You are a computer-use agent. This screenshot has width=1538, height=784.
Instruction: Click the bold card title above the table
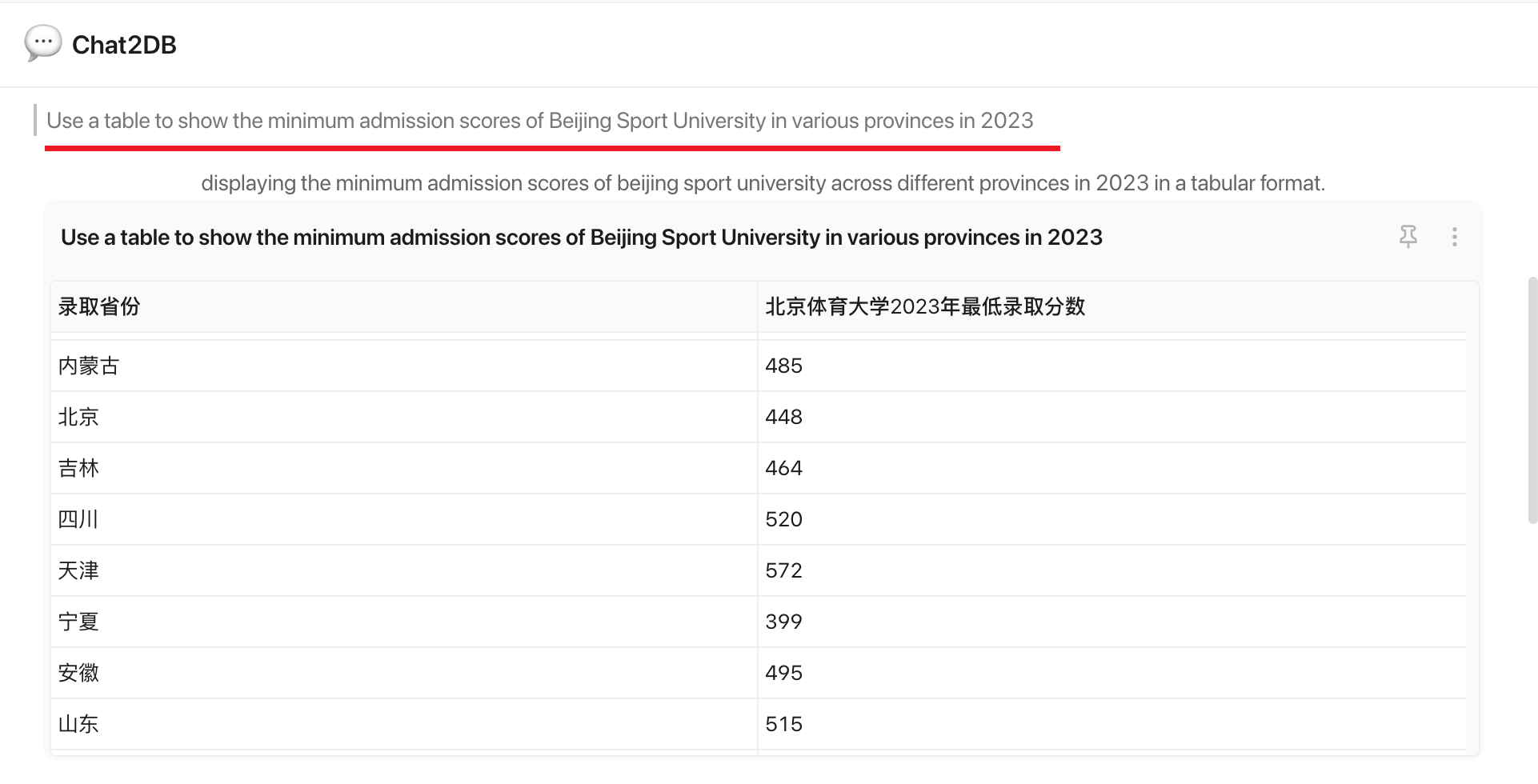click(x=582, y=238)
